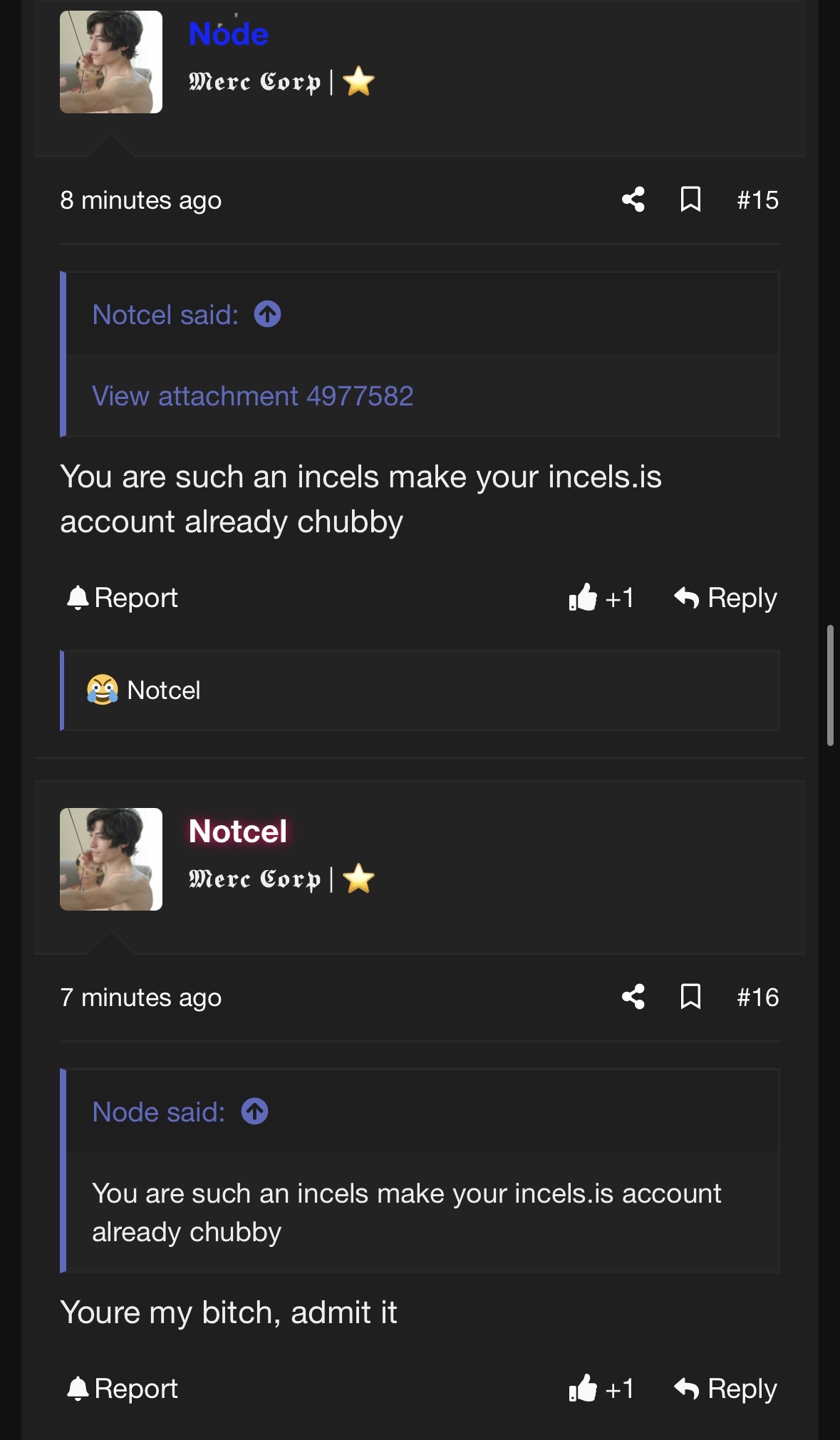The width and height of the screenshot is (840, 1440).
Task: Open Node's profile from username
Action: click(x=229, y=34)
